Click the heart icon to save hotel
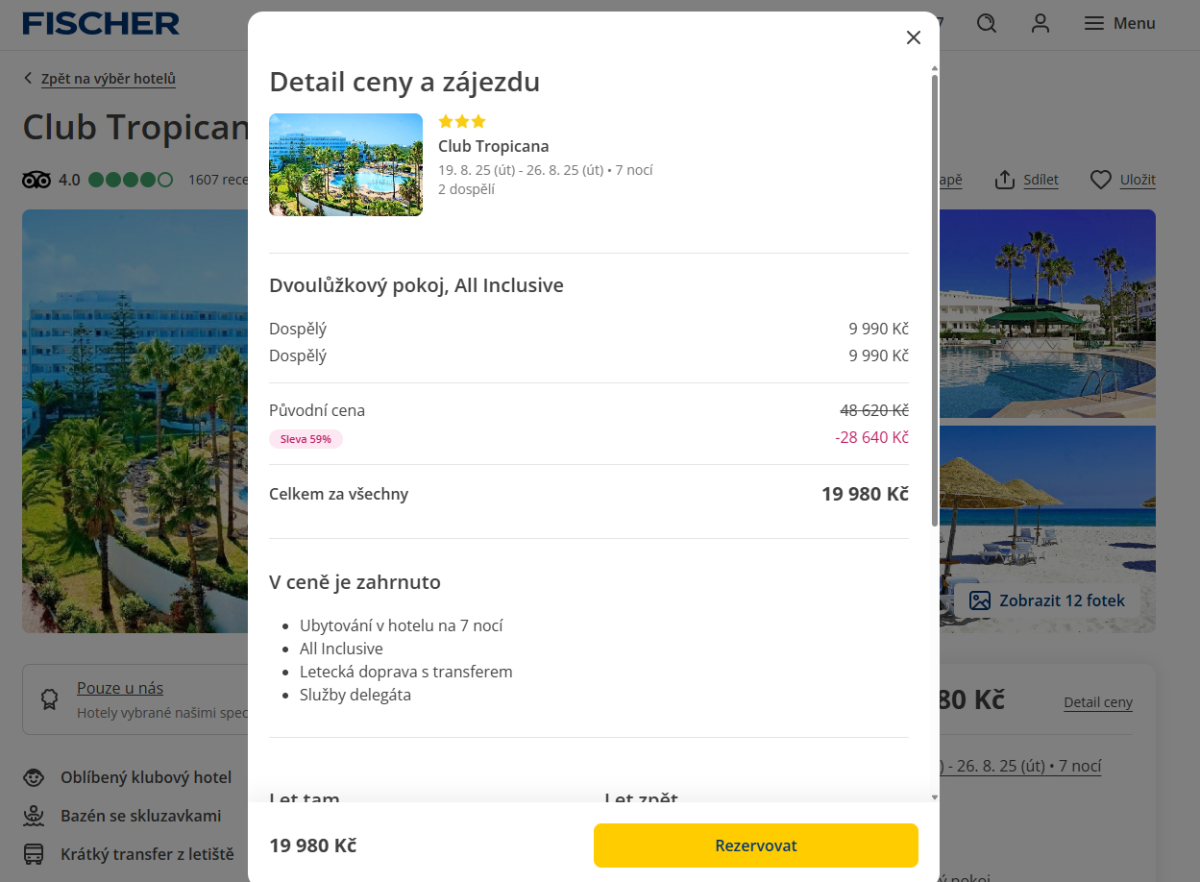 1100,180
